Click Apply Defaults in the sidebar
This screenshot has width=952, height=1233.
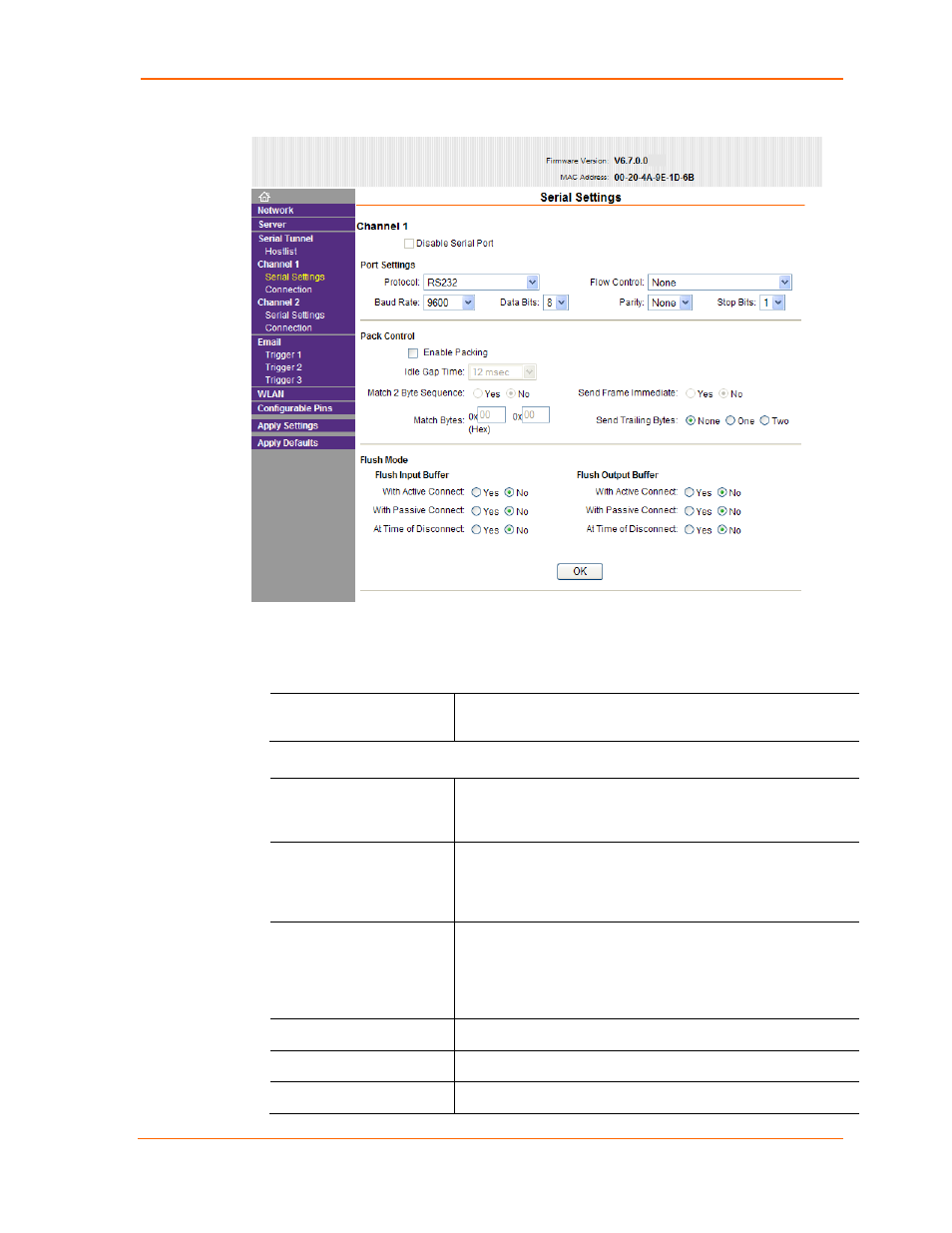[x=287, y=443]
